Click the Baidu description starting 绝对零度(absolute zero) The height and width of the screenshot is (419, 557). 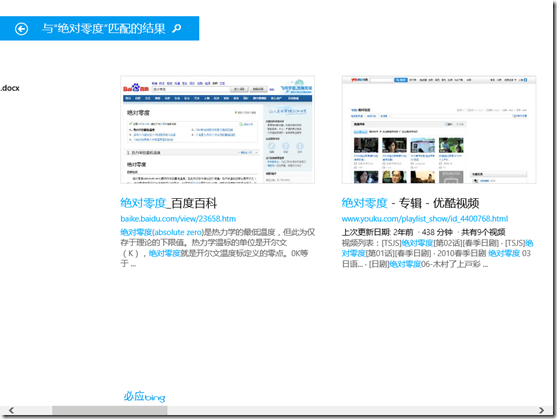tap(217, 248)
